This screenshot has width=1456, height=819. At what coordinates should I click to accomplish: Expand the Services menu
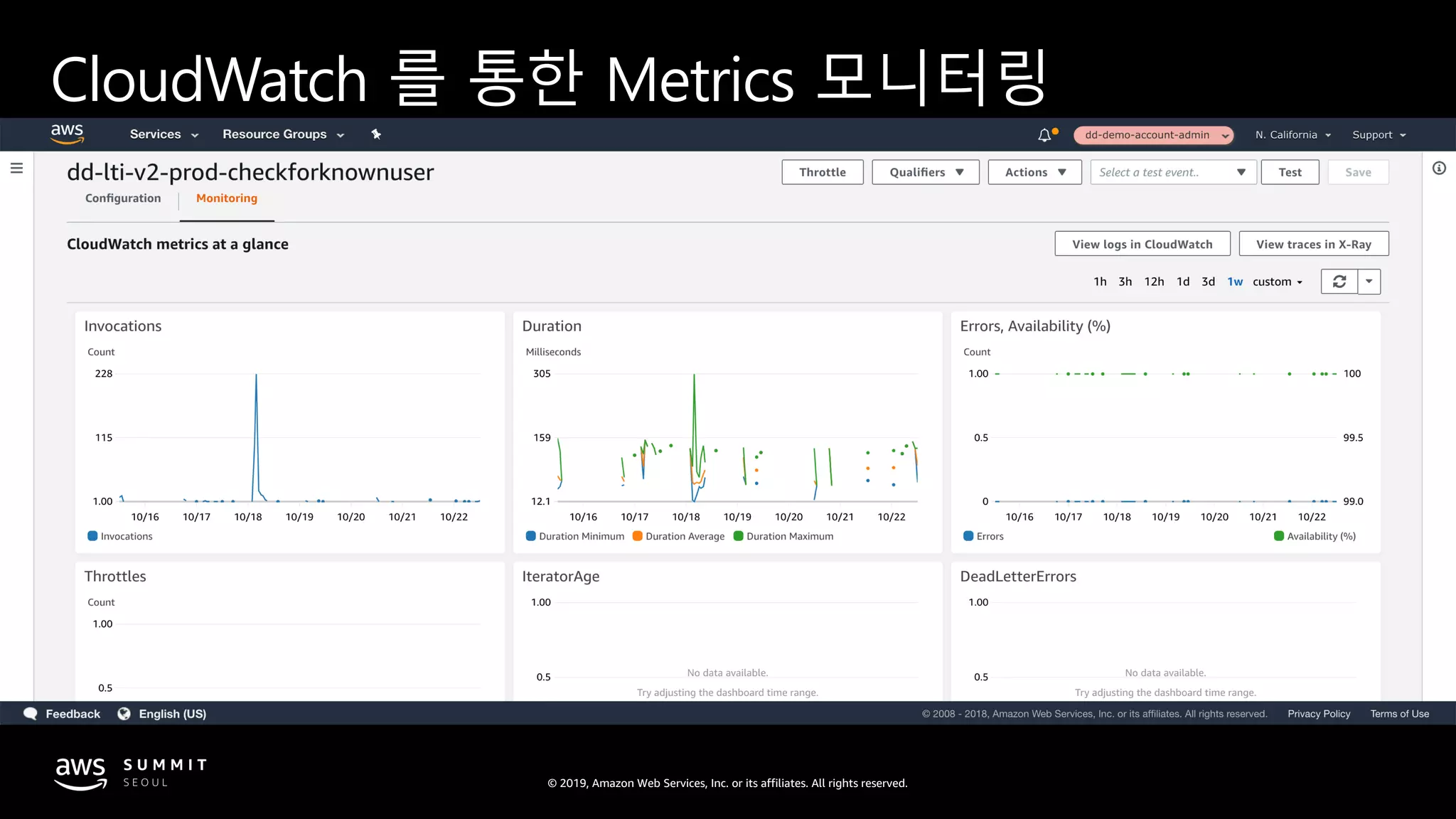(164, 134)
